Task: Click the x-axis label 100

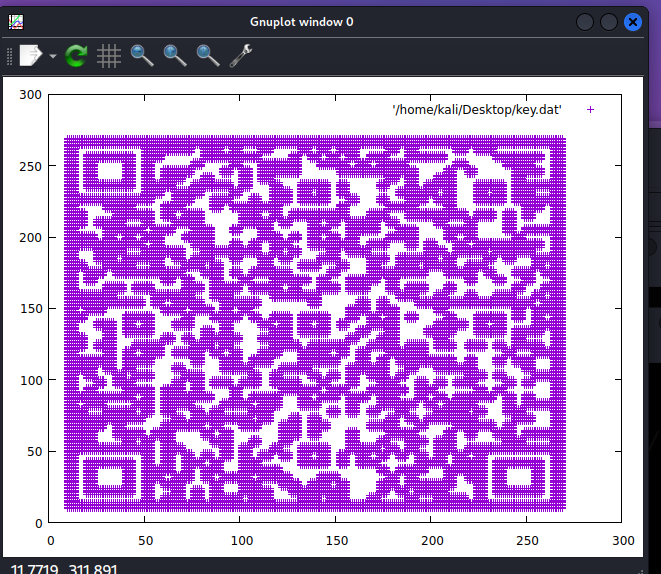Action: [x=242, y=541]
